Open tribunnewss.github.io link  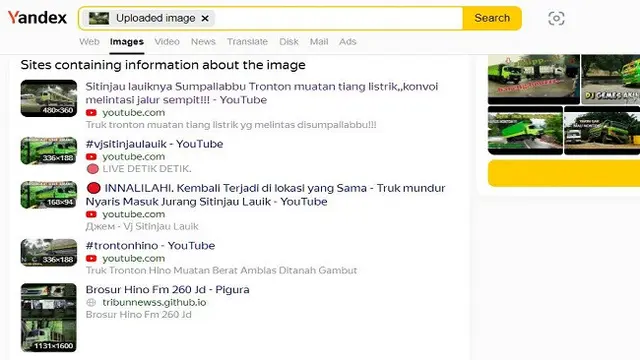coord(154,302)
